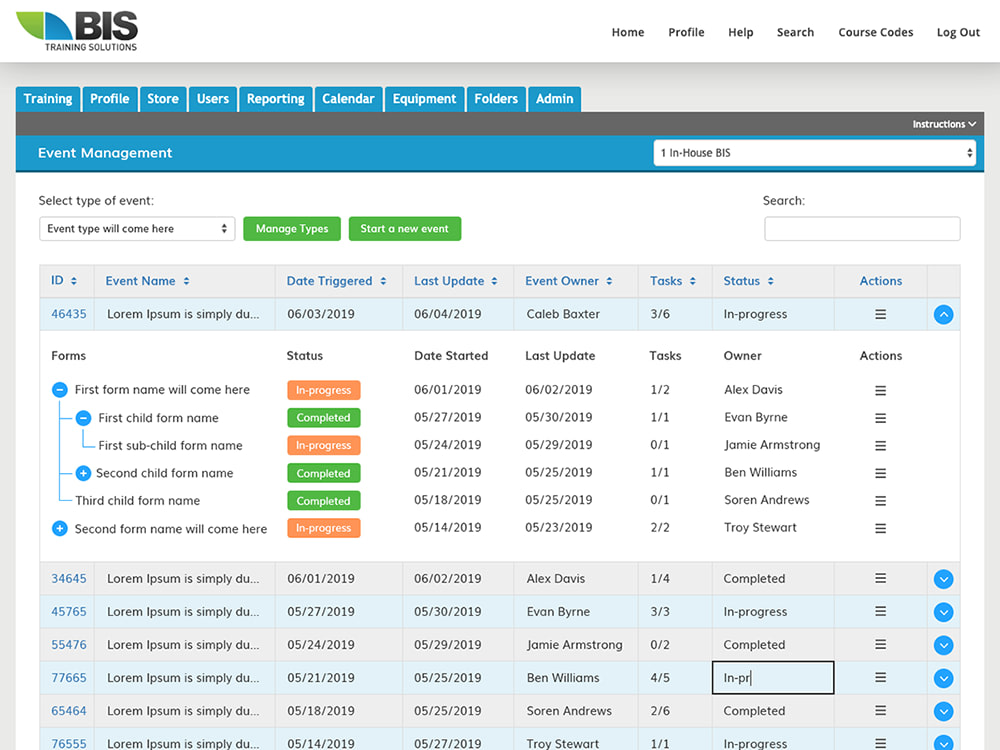Sort table by ID column arrows

[73, 281]
